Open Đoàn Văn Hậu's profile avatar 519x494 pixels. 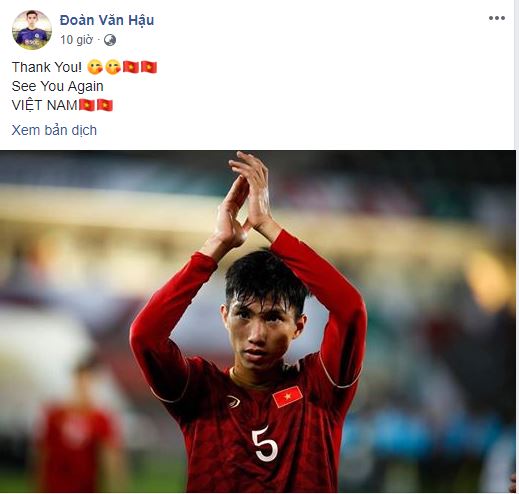click(32, 30)
